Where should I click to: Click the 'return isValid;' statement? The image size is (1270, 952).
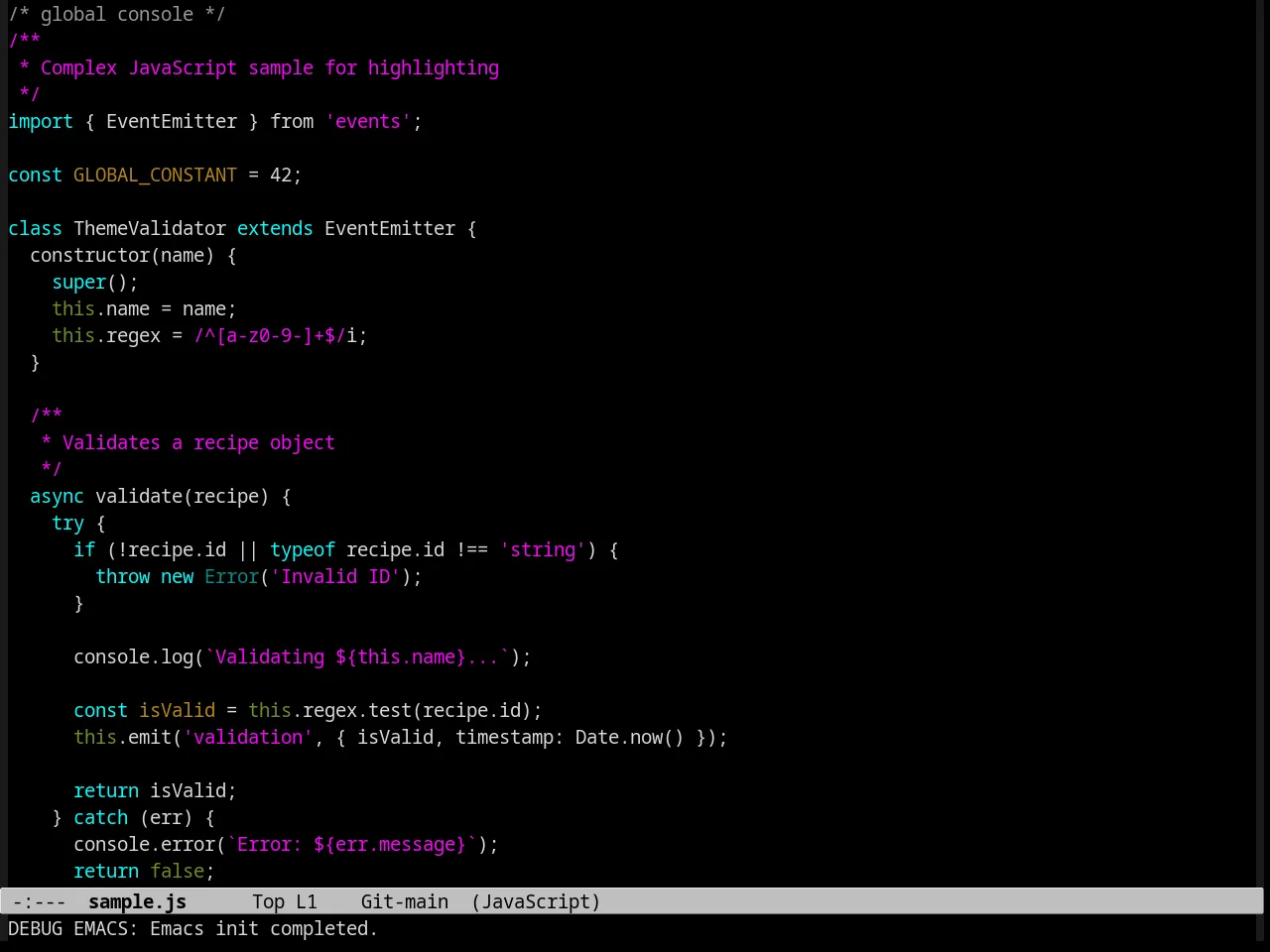point(155,790)
